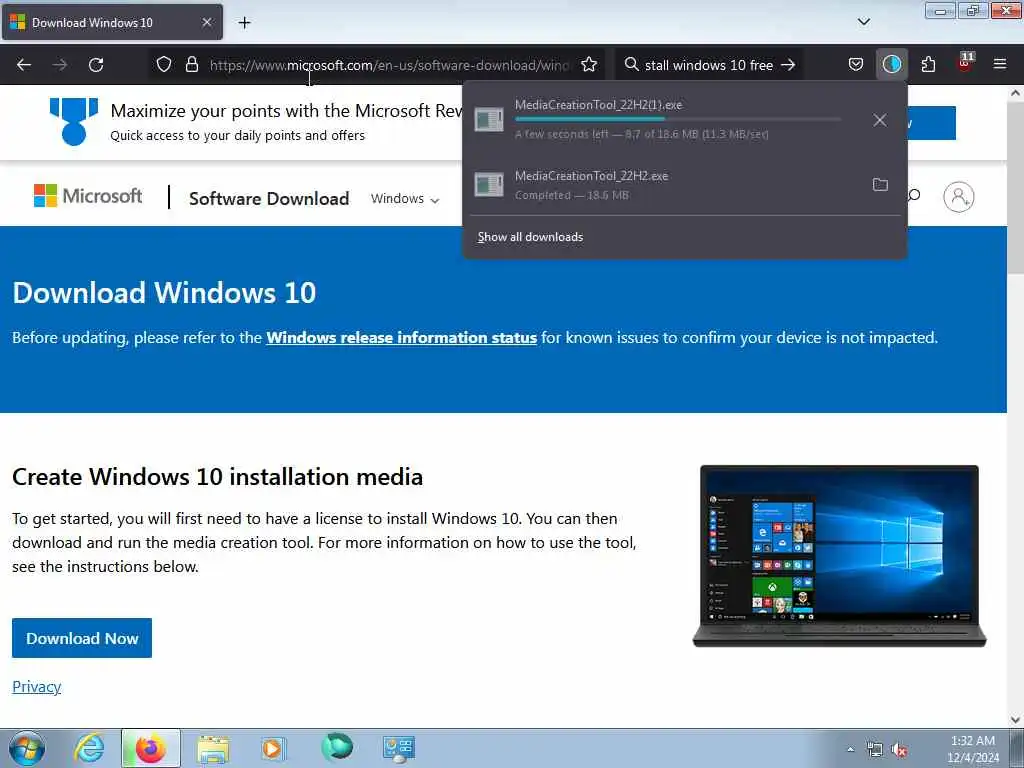Expand the Windows dropdown menu
This screenshot has height=768, width=1024.
[404, 199]
